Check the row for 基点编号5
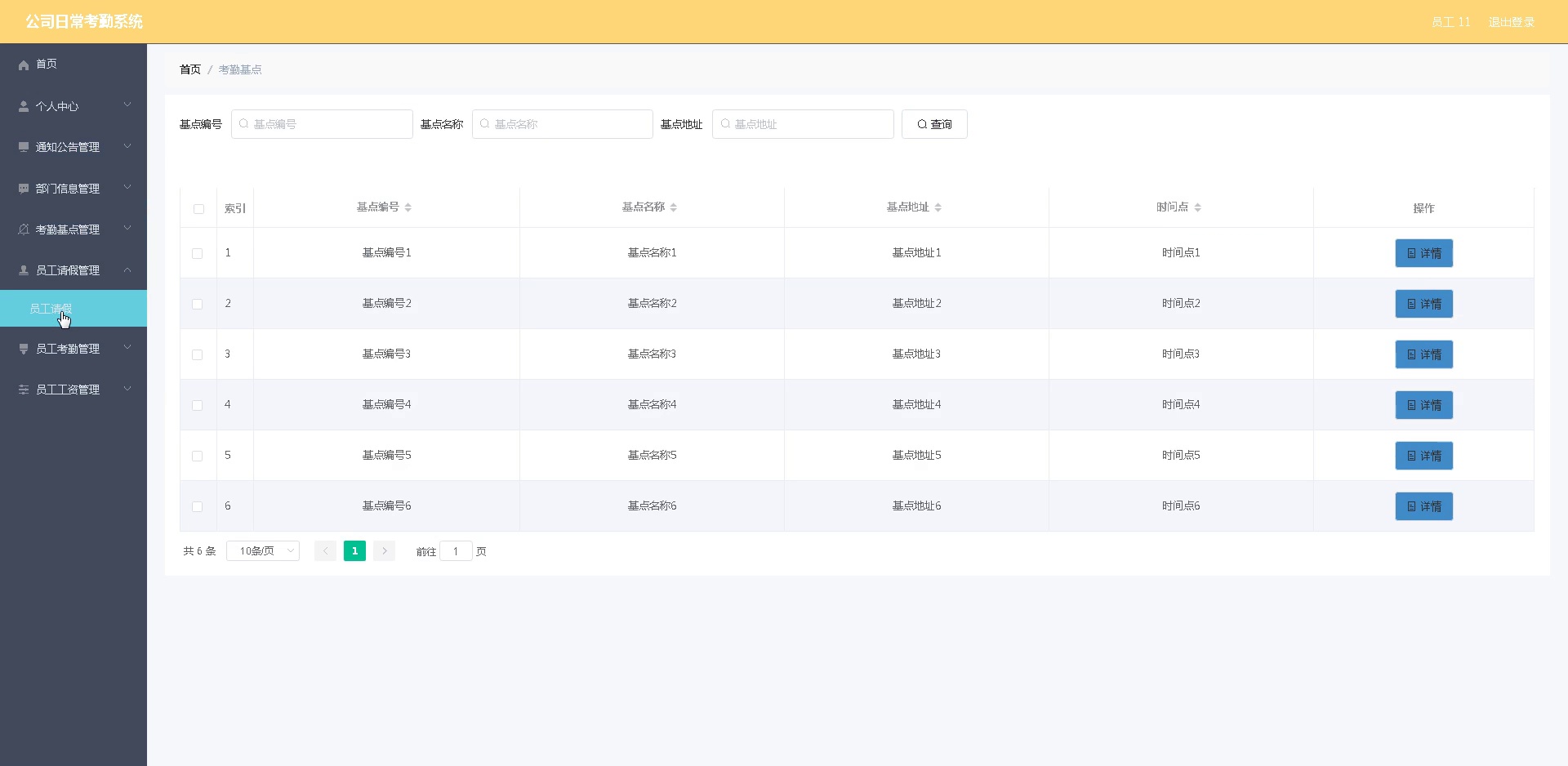This screenshot has height=766, width=1568. coord(197,456)
